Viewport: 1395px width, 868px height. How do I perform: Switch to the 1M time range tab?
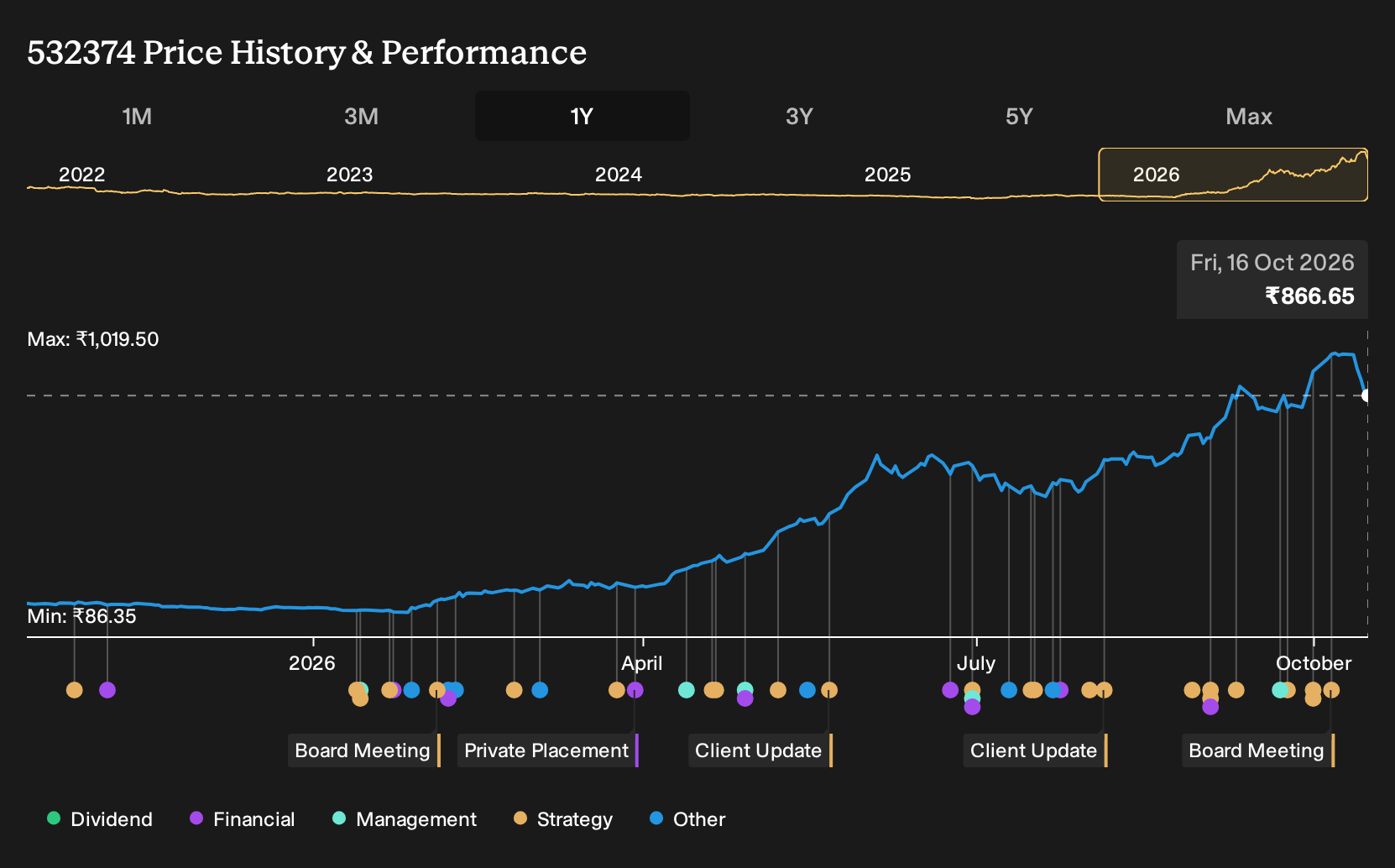(x=137, y=116)
